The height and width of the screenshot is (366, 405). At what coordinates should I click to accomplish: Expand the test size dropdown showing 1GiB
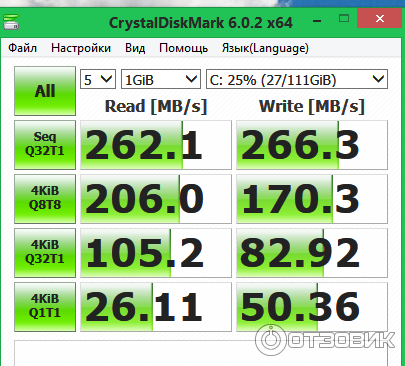pos(161,79)
